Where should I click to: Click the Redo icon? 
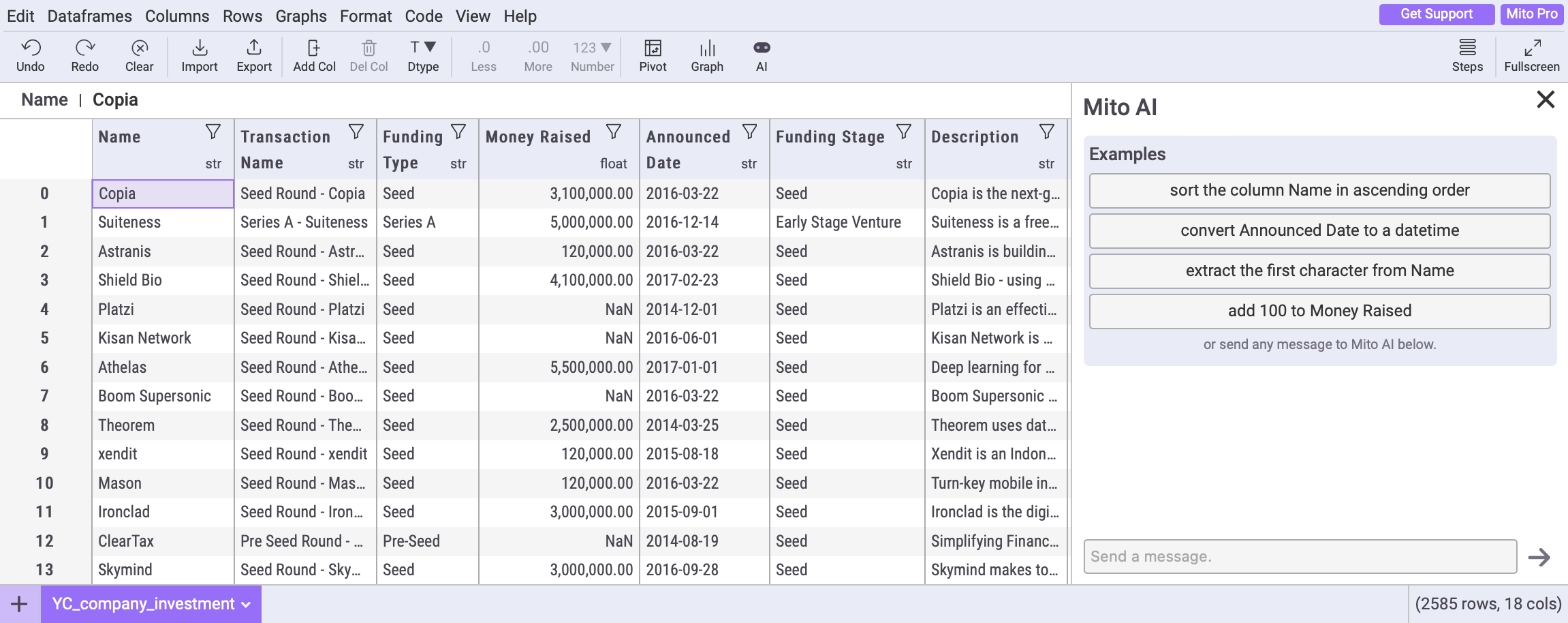coord(84,55)
